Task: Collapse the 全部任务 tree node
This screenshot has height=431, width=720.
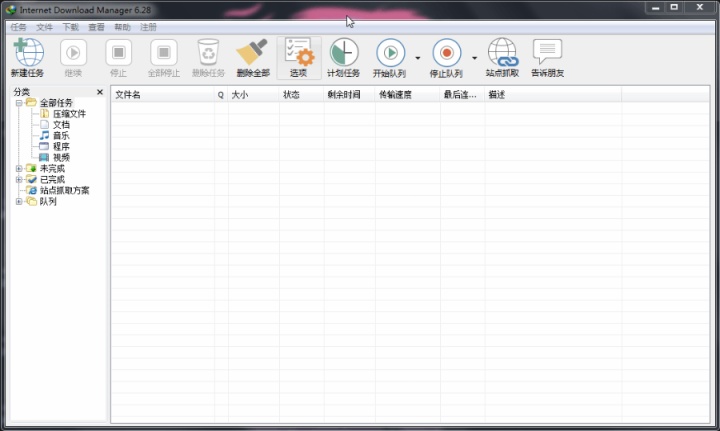Action: pyautogui.click(x=19, y=103)
